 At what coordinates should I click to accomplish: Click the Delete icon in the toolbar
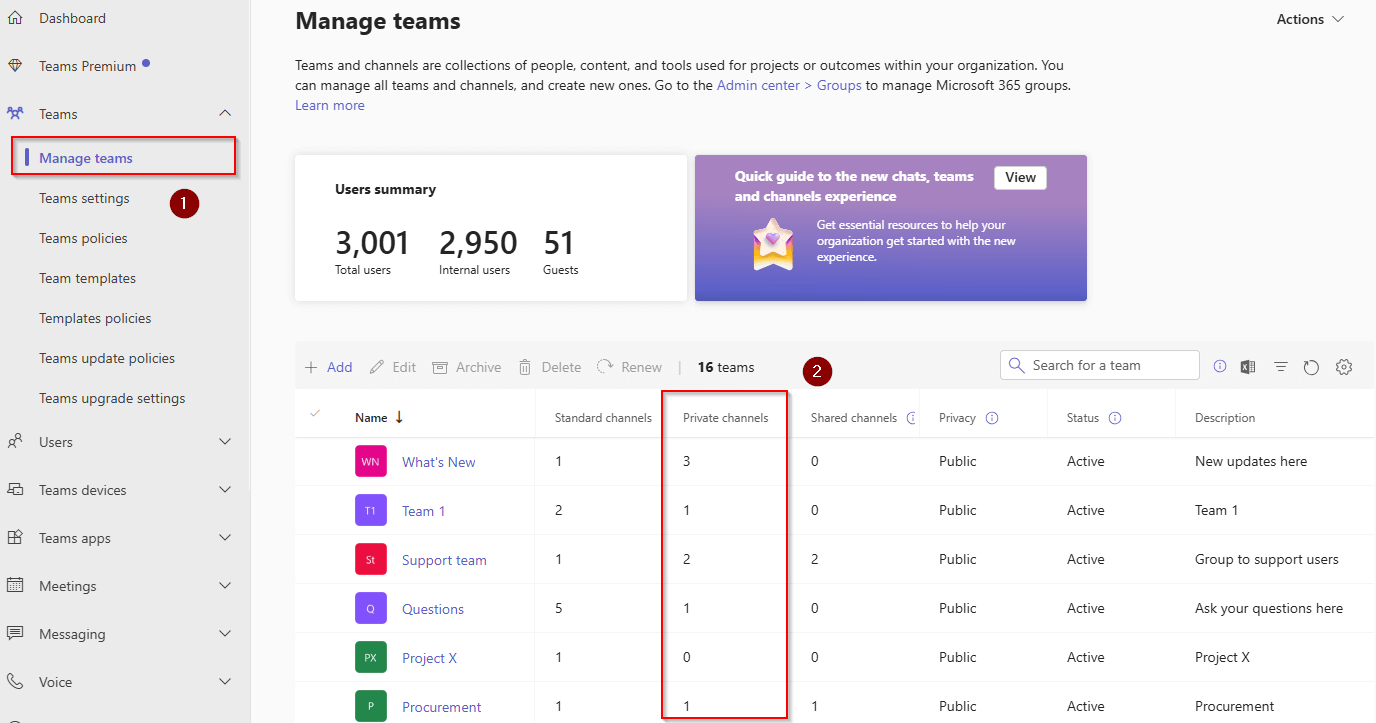coord(525,366)
